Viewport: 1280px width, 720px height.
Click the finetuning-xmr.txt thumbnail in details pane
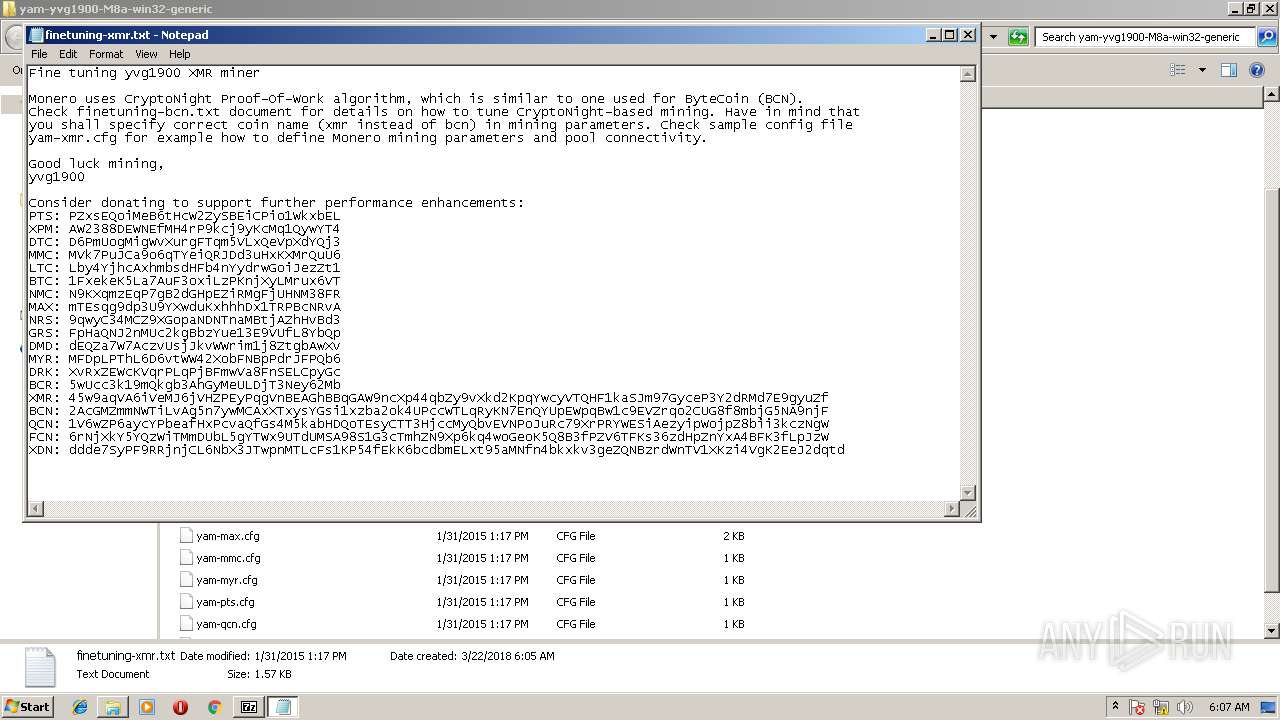(40, 666)
